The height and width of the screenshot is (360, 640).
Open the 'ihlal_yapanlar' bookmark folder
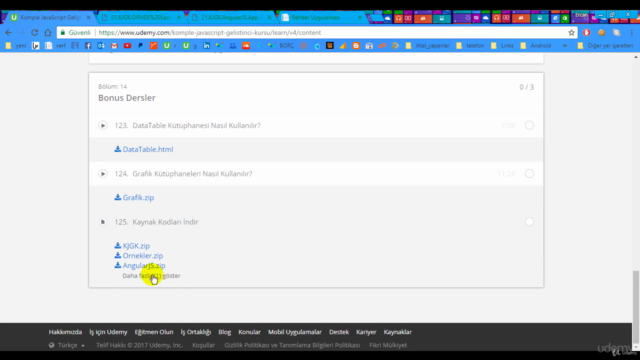pyautogui.click(x=428, y=46)
